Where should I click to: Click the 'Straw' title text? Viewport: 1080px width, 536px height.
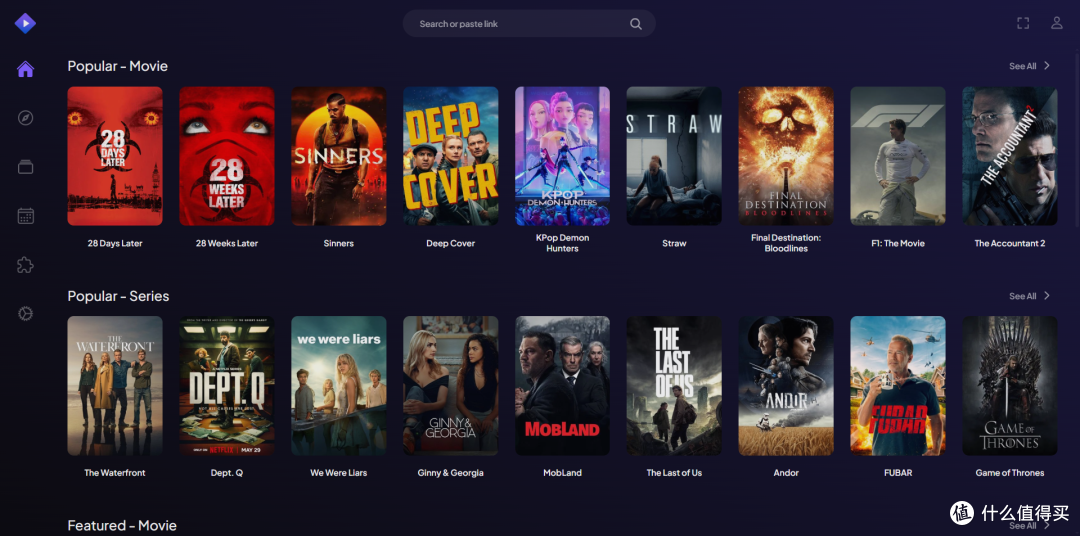tap(674, 243)
